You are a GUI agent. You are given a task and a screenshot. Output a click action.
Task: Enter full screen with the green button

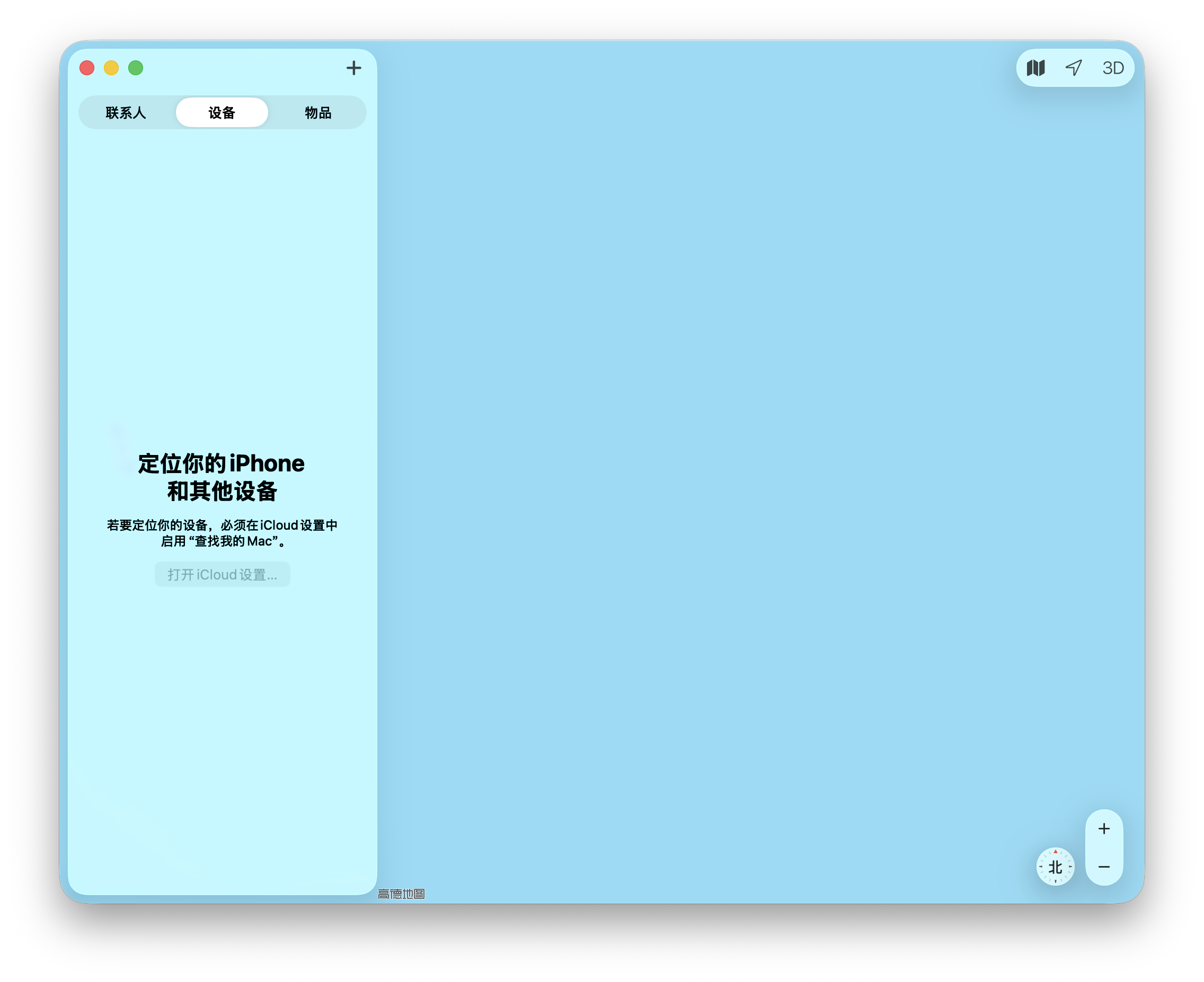(136, 68)
